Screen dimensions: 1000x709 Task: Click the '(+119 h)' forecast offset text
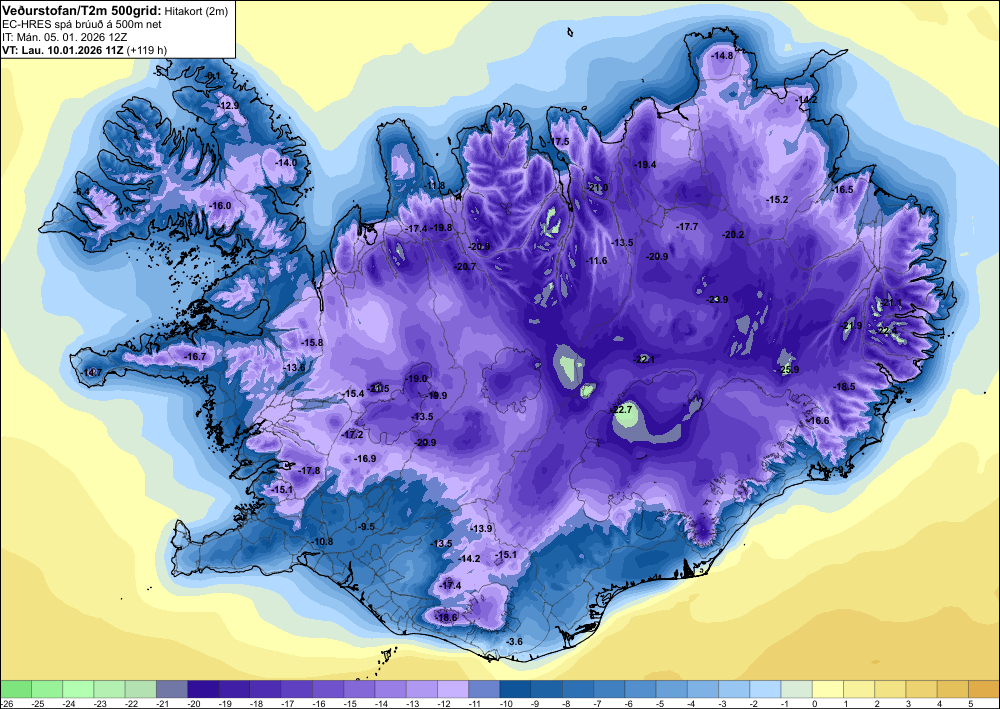click(147, 50)
